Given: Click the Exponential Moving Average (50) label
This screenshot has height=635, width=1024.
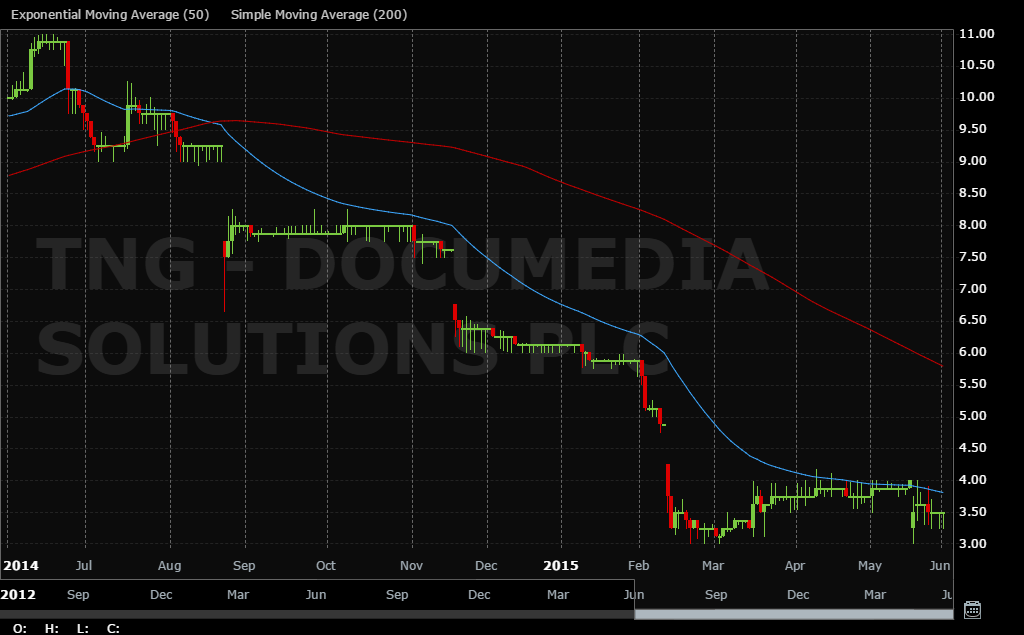Looking at the screenshot, I should click(x=111, y=15).
